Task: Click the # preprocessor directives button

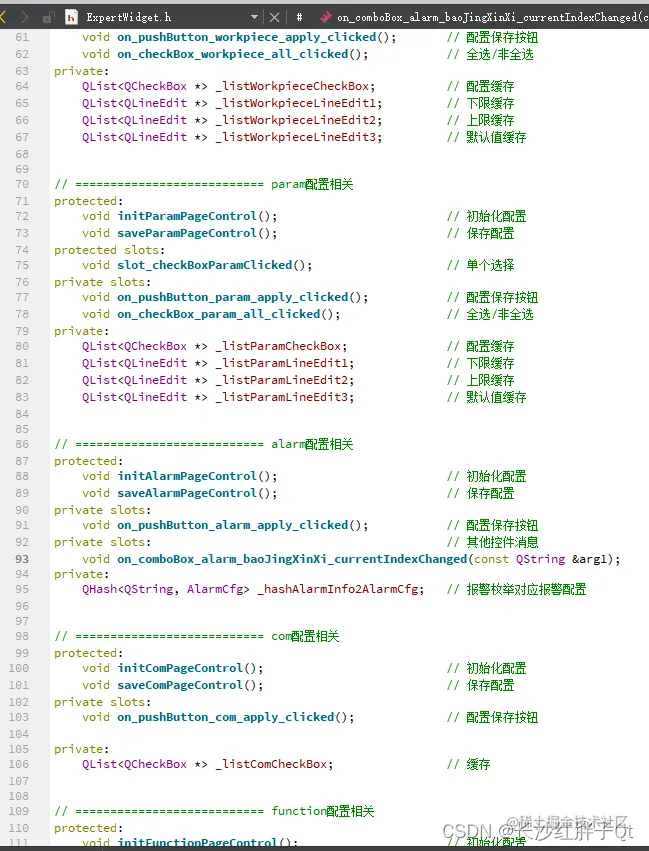Action: pyautogui.click(x=299, y=17)
